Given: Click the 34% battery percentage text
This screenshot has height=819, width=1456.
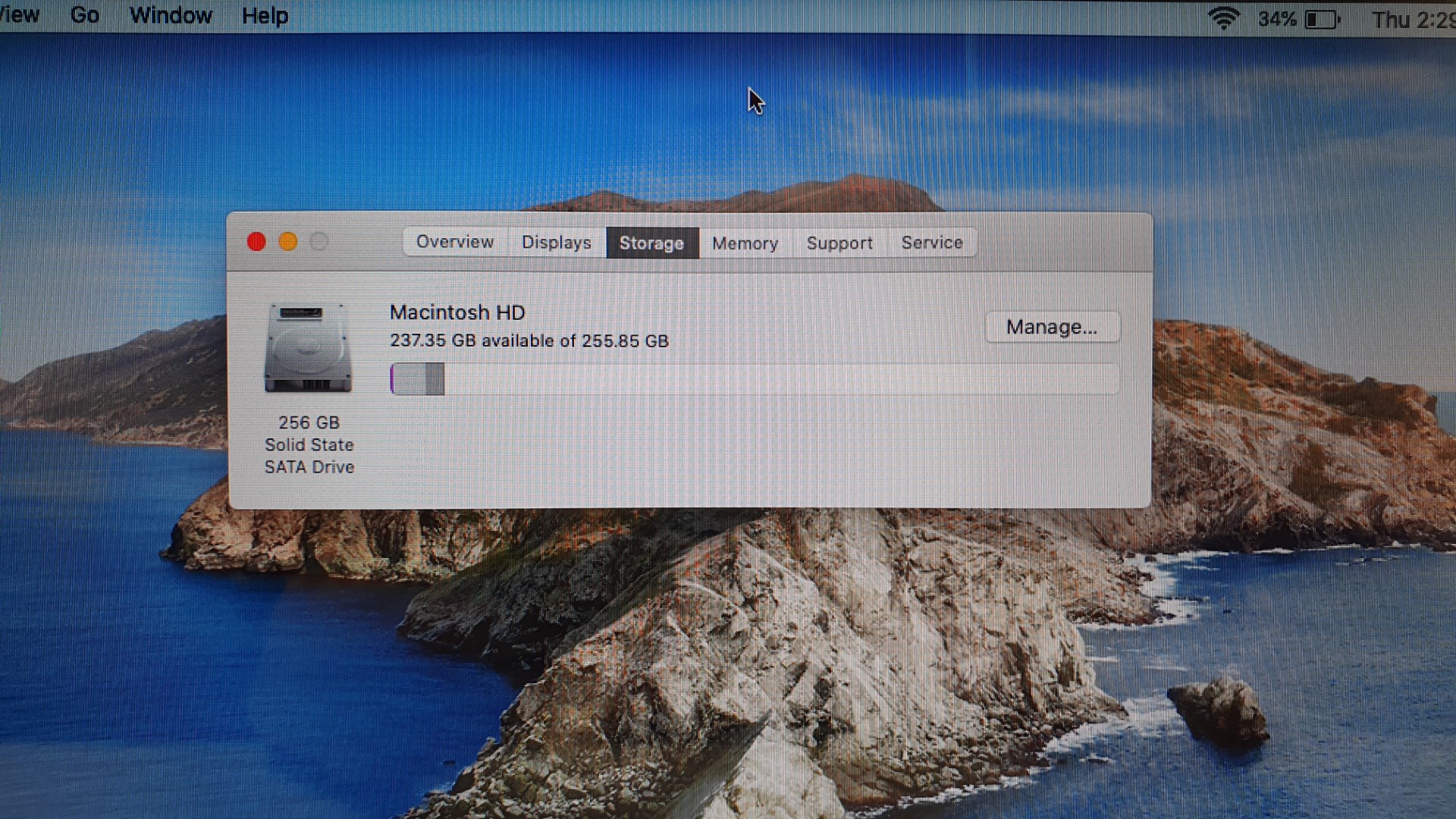Looking at the screenshot, I should pyautogui.click(x=1277, y=19).
